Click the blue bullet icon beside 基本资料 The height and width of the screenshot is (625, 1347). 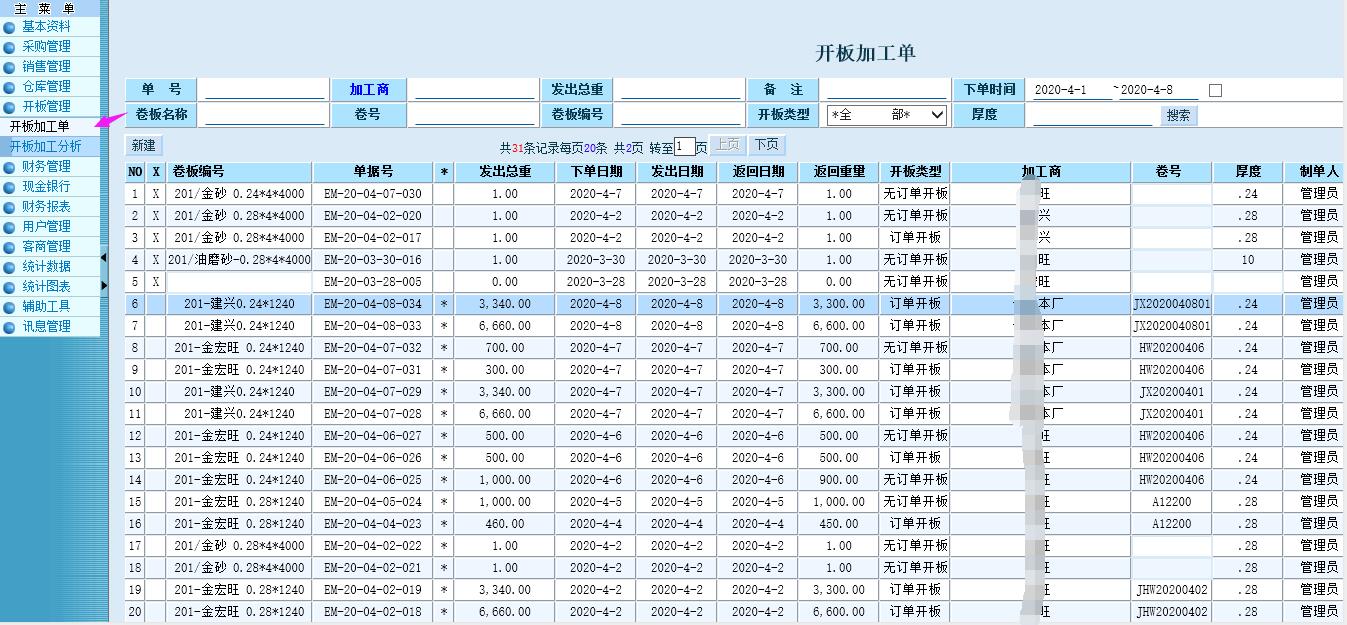[x=10, y=27]
